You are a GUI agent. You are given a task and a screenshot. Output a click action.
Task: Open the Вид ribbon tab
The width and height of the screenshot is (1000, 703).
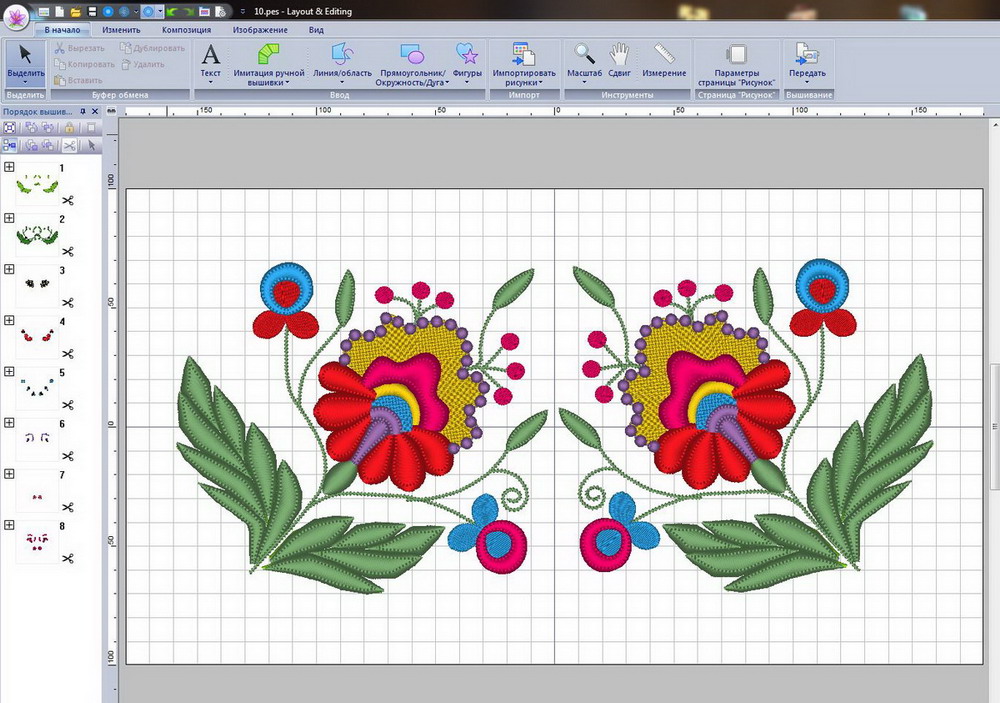pos(316,30)
